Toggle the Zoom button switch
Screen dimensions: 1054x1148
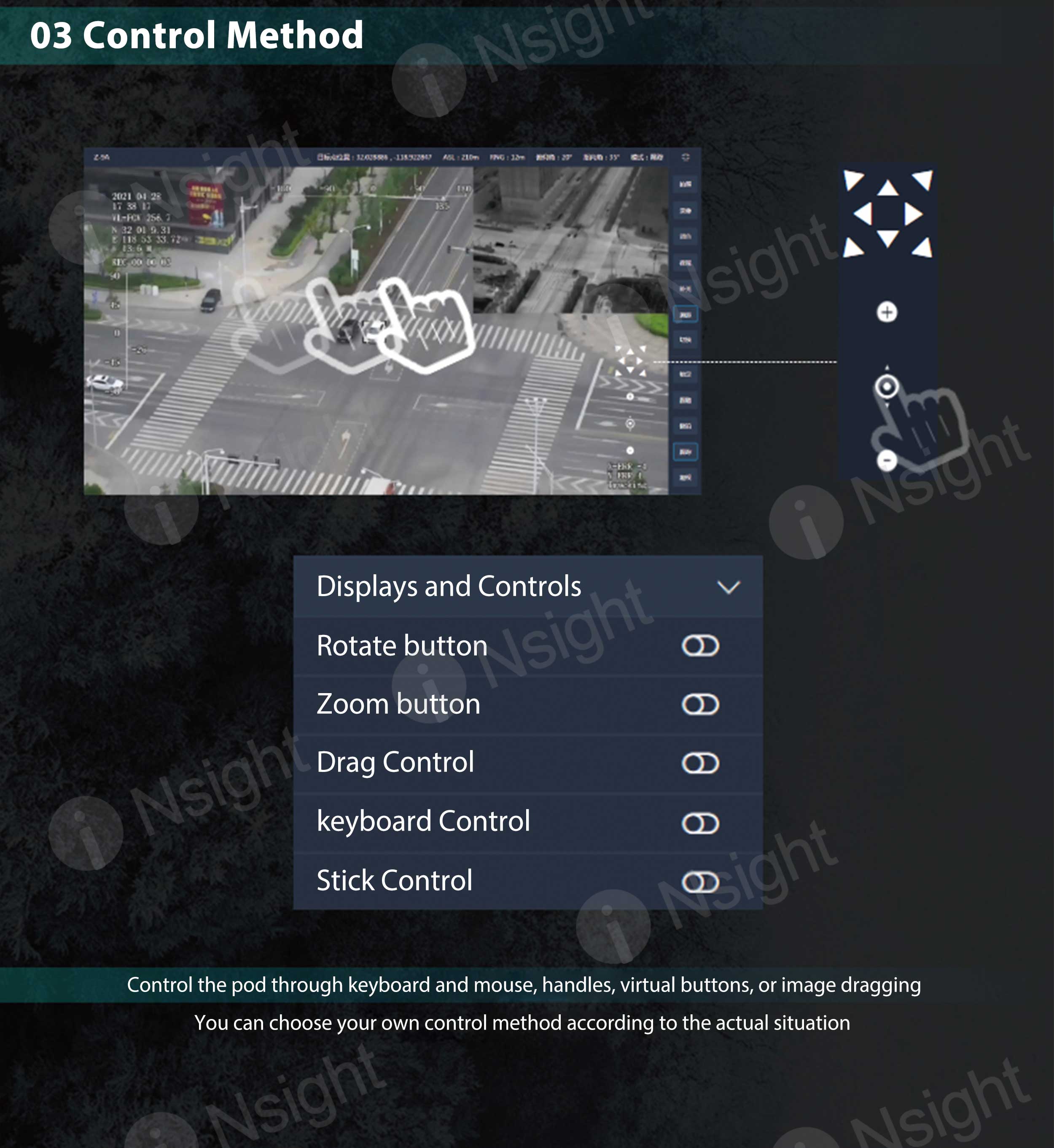(x=700, y=704)
